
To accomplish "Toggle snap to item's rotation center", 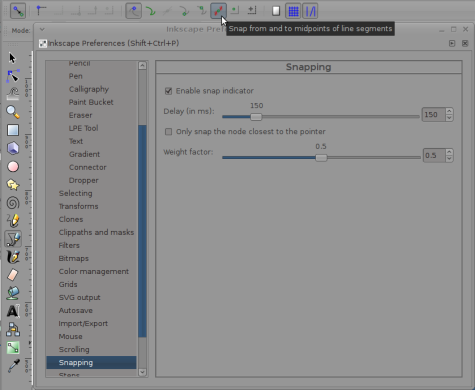I will point(252,11).
